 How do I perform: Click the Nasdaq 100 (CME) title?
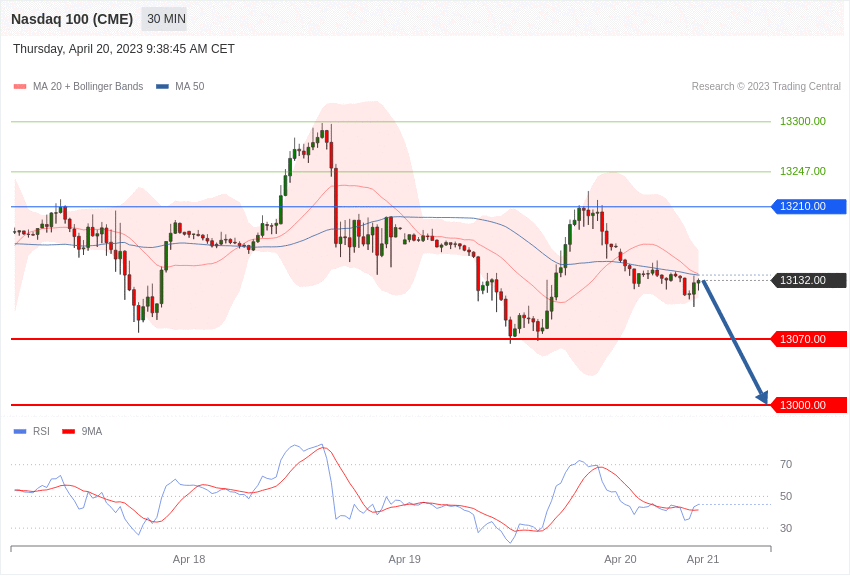(72, 19)
